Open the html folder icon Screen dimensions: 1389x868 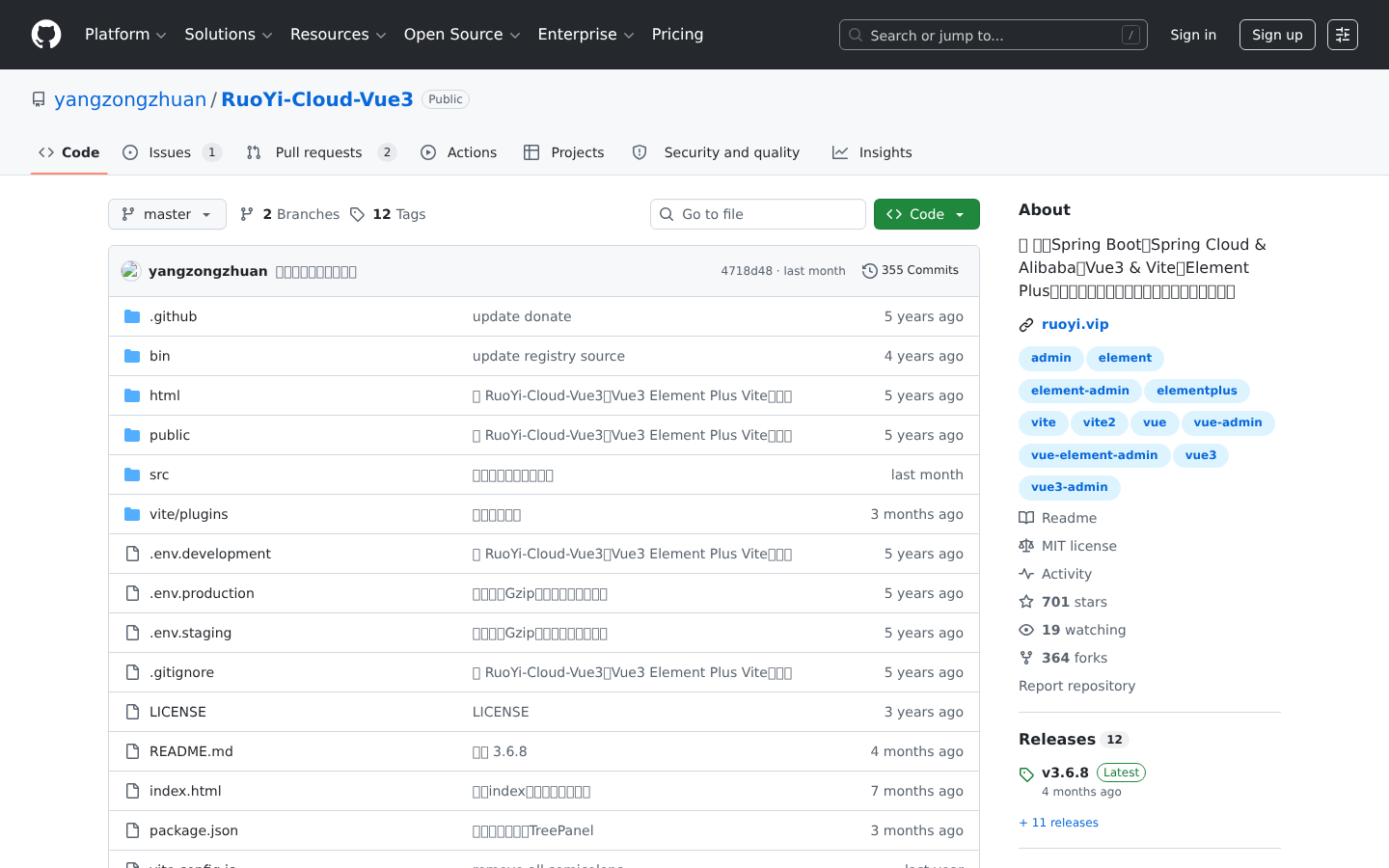pyautogui.click(x=132, y=395)
